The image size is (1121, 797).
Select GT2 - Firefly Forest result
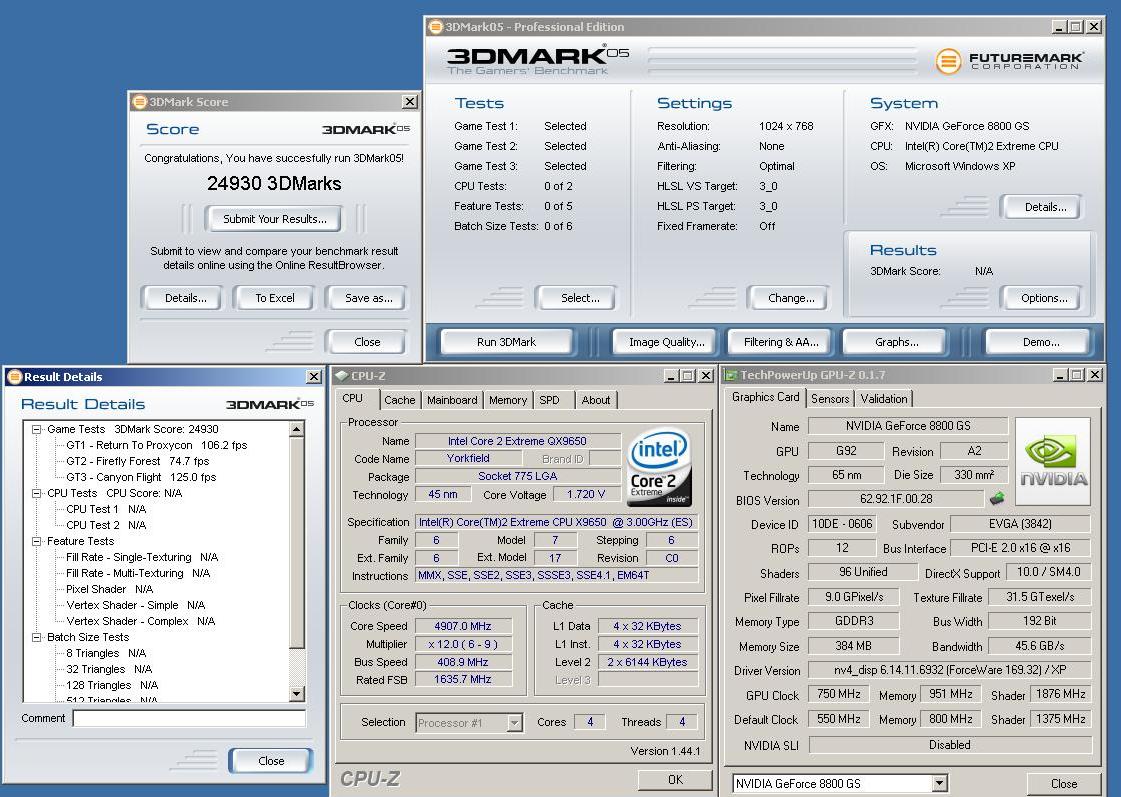click(x=137, y=461)
